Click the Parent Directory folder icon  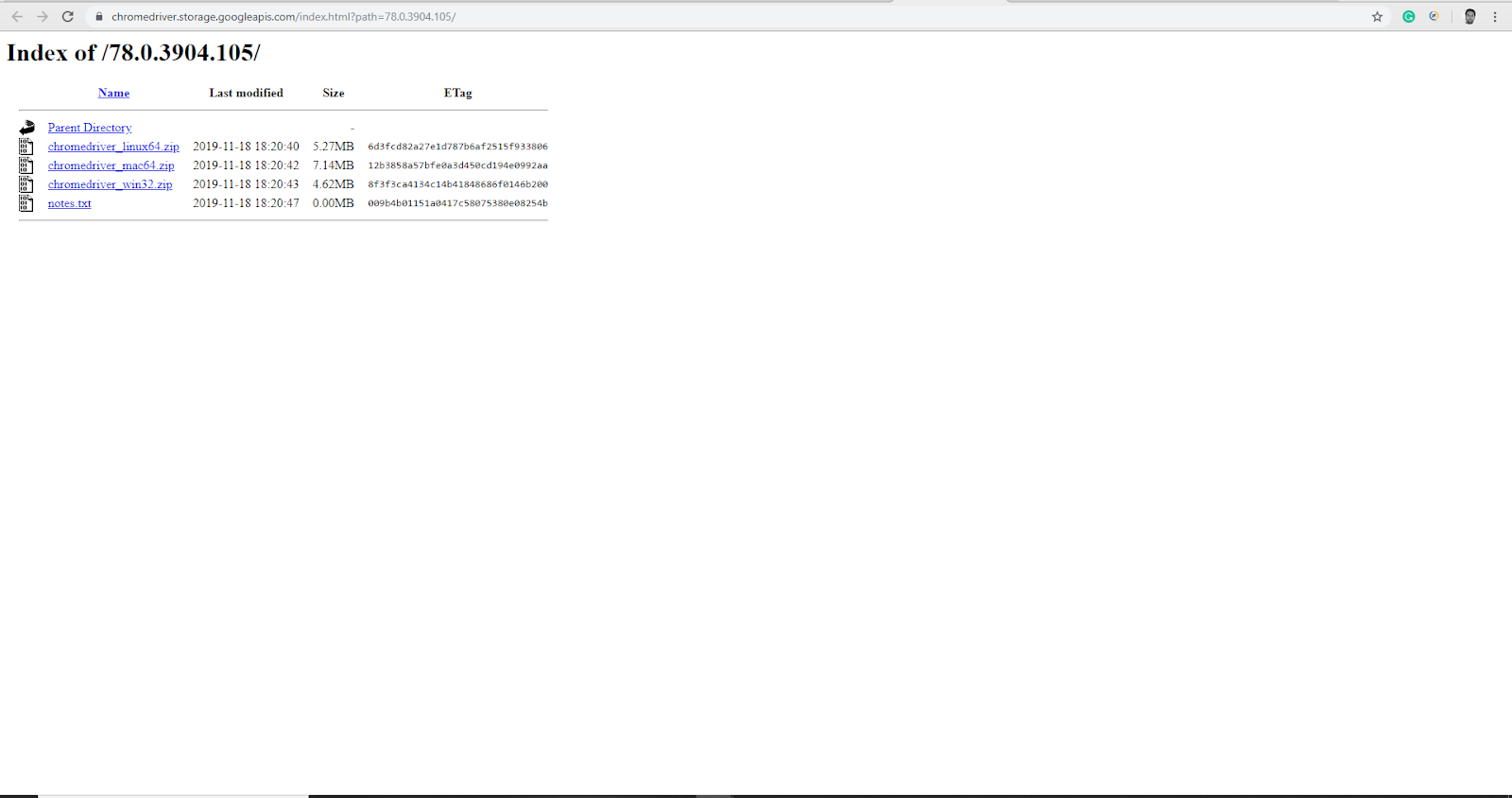coord(26,128)
